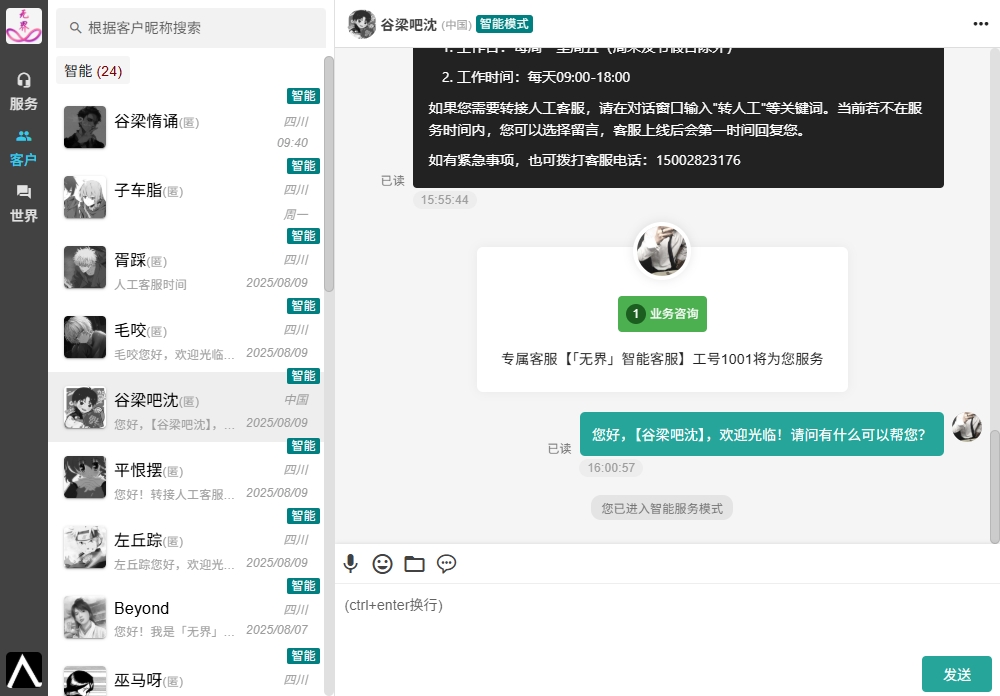Select the 谷梁吧沈 conversation row

186,407
